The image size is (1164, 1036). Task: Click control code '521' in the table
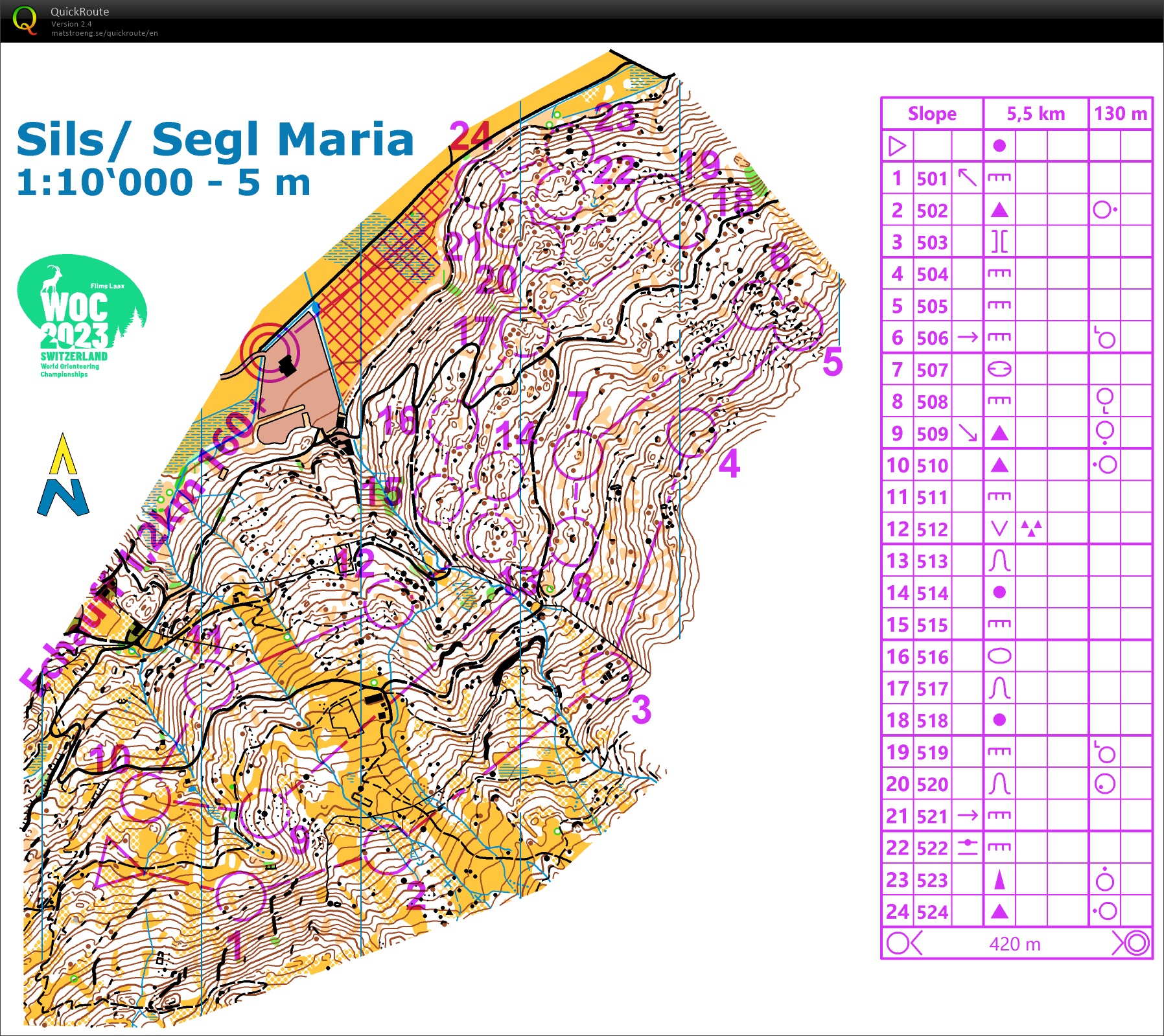(x=933, y=816)
